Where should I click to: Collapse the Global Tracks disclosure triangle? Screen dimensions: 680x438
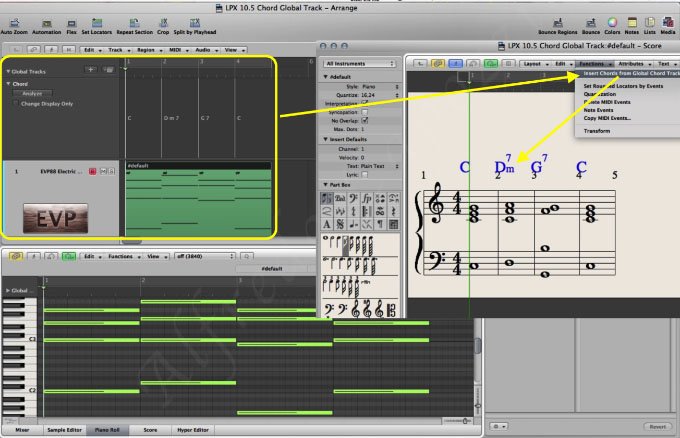point(7,71)
